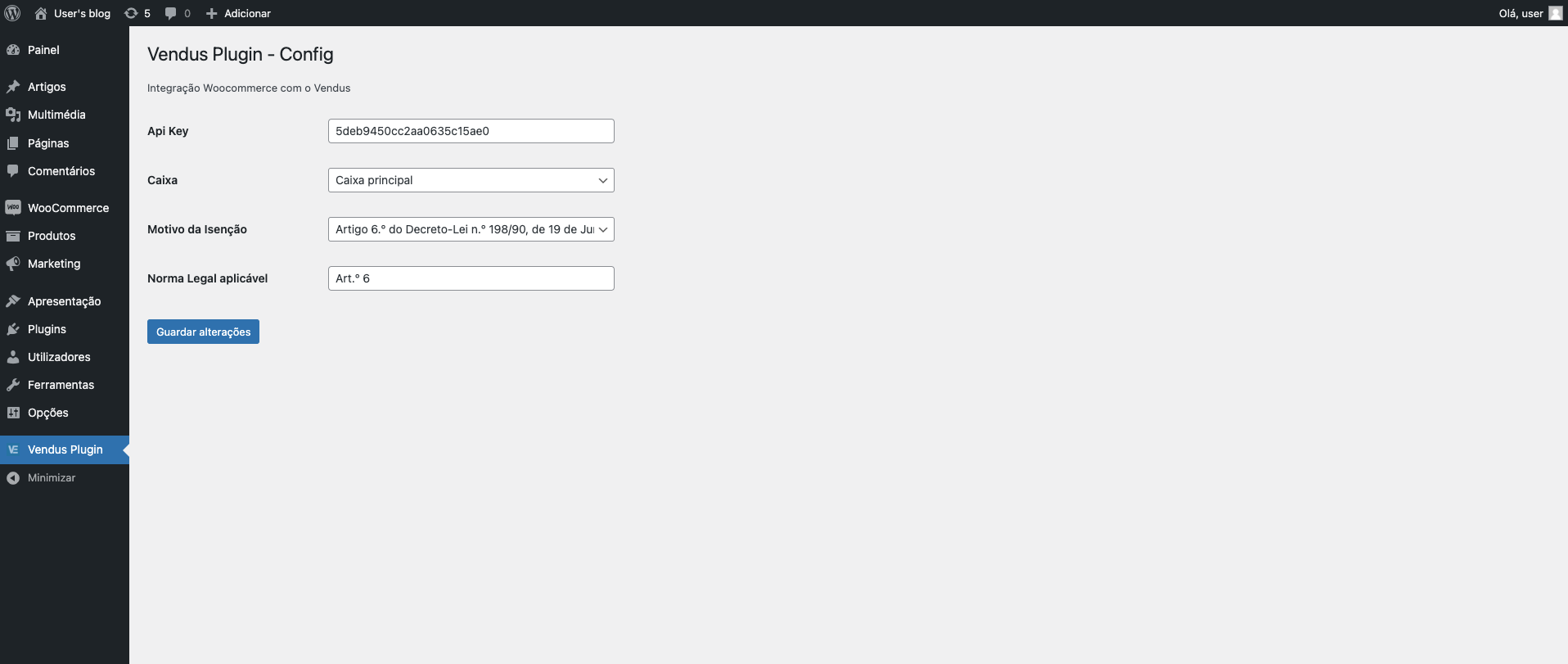Click the Artigos pin icon
Screen dimensions: 1568x664
pyautogui.click(x=13, y=87)
